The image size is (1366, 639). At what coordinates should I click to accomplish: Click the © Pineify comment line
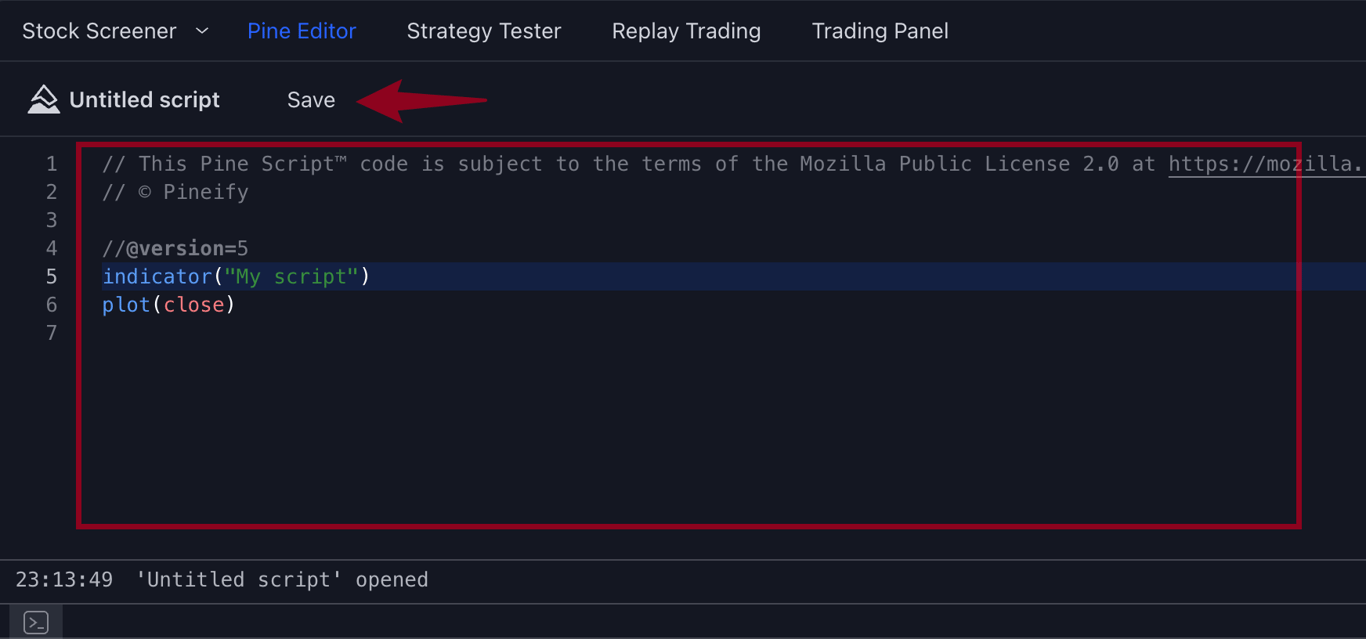click(175, 192)
